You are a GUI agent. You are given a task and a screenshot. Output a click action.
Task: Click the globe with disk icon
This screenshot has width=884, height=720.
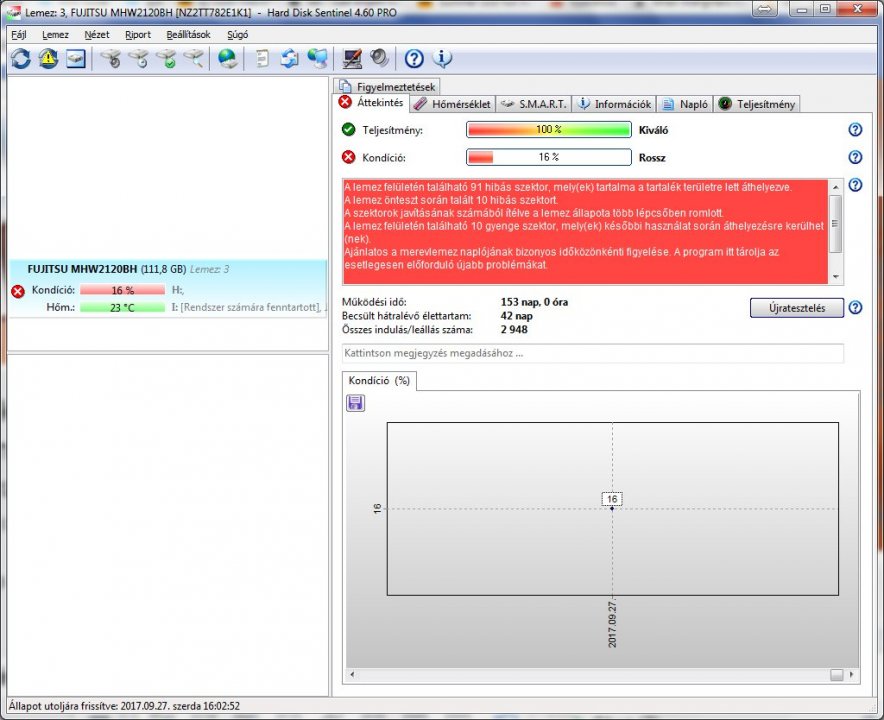pyautogui.click(x=228, y=59)
